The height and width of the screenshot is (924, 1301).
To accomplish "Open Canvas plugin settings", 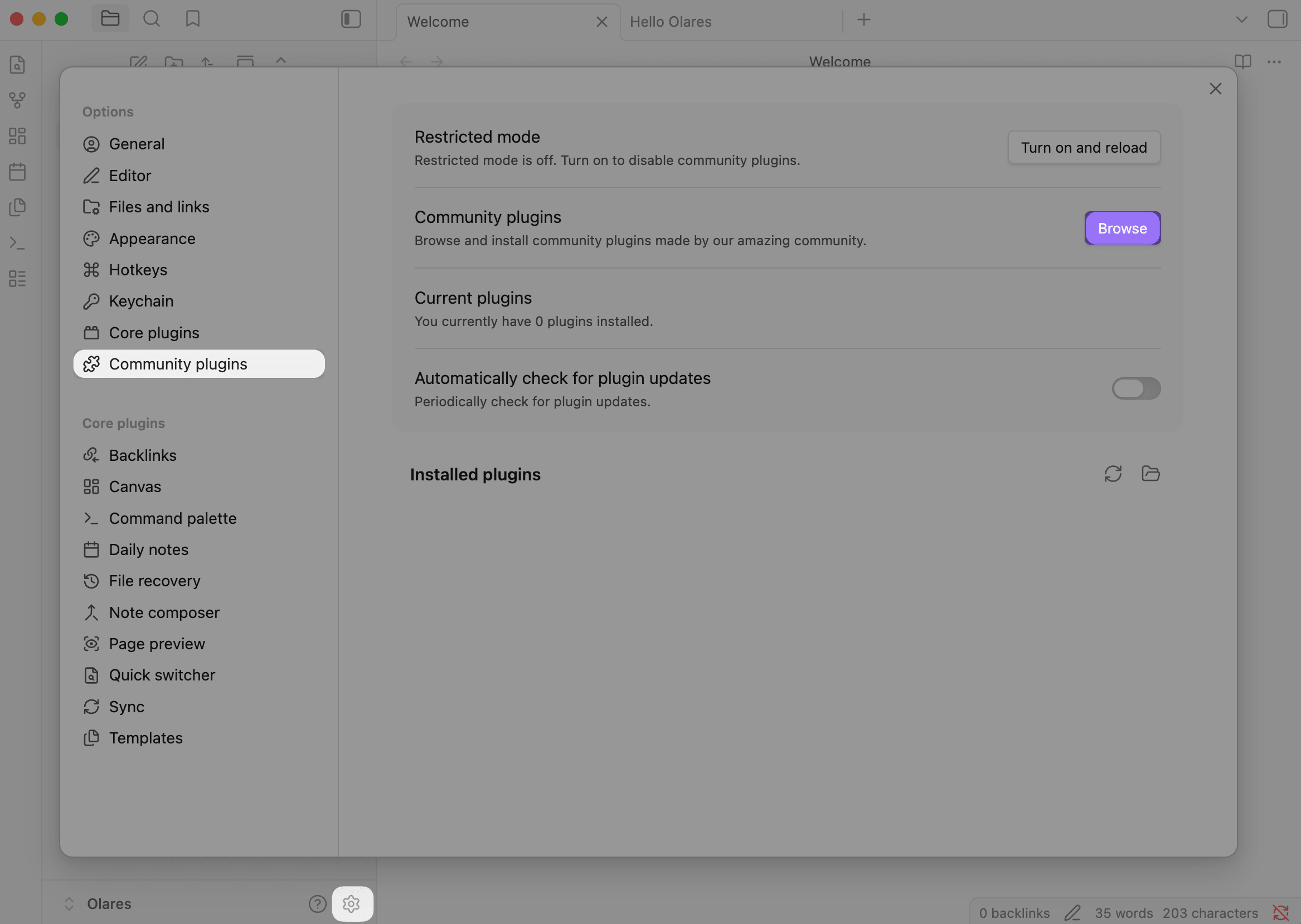I will click(x=199, y=487).
